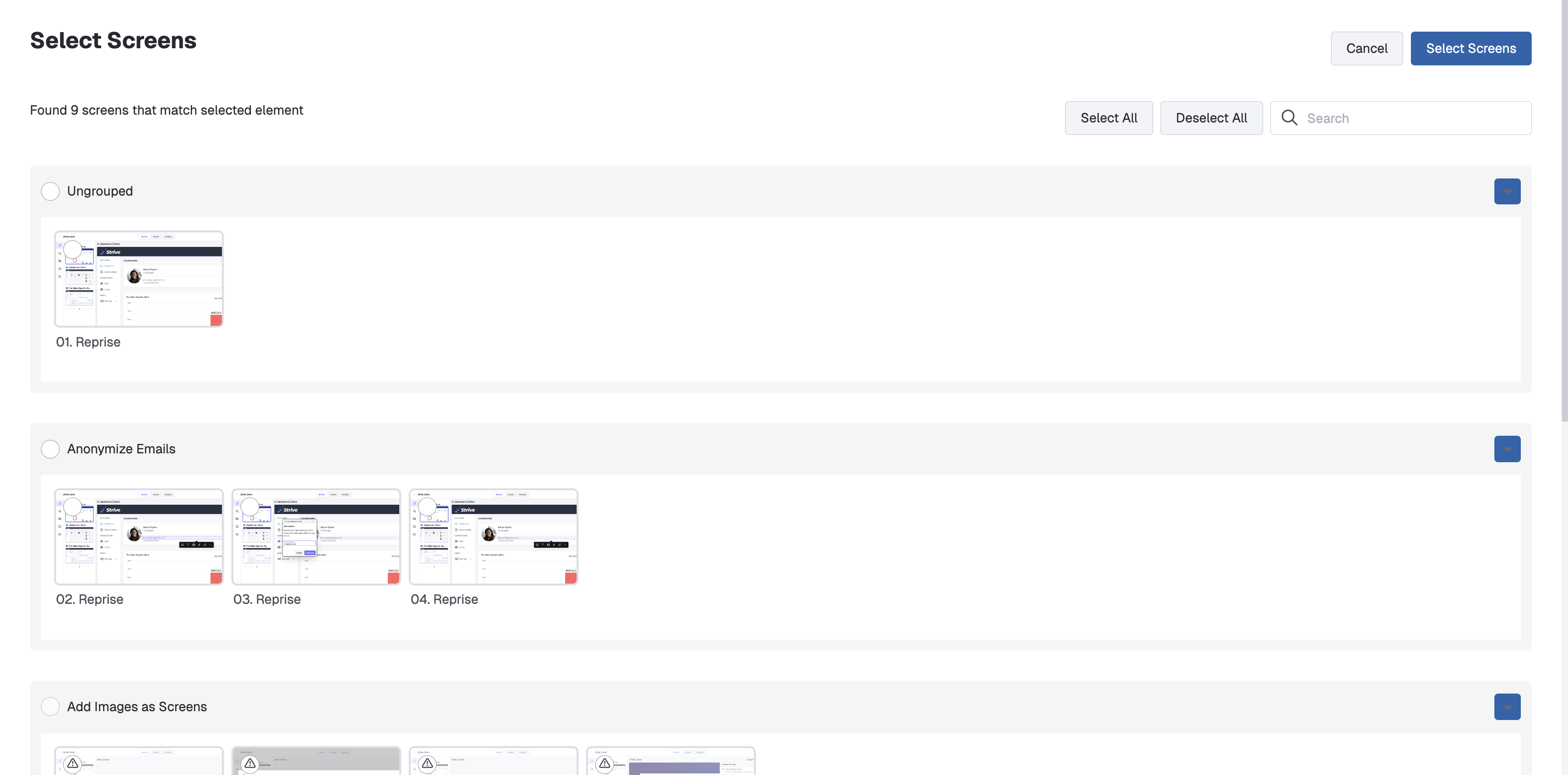Click first warning icon in Add Images row

73,763
